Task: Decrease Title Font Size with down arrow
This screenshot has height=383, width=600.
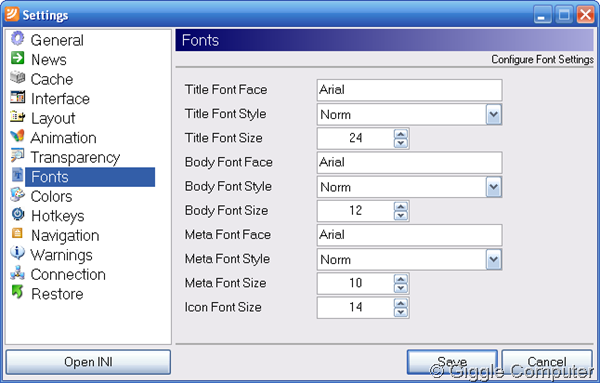Action: (401, 143)
